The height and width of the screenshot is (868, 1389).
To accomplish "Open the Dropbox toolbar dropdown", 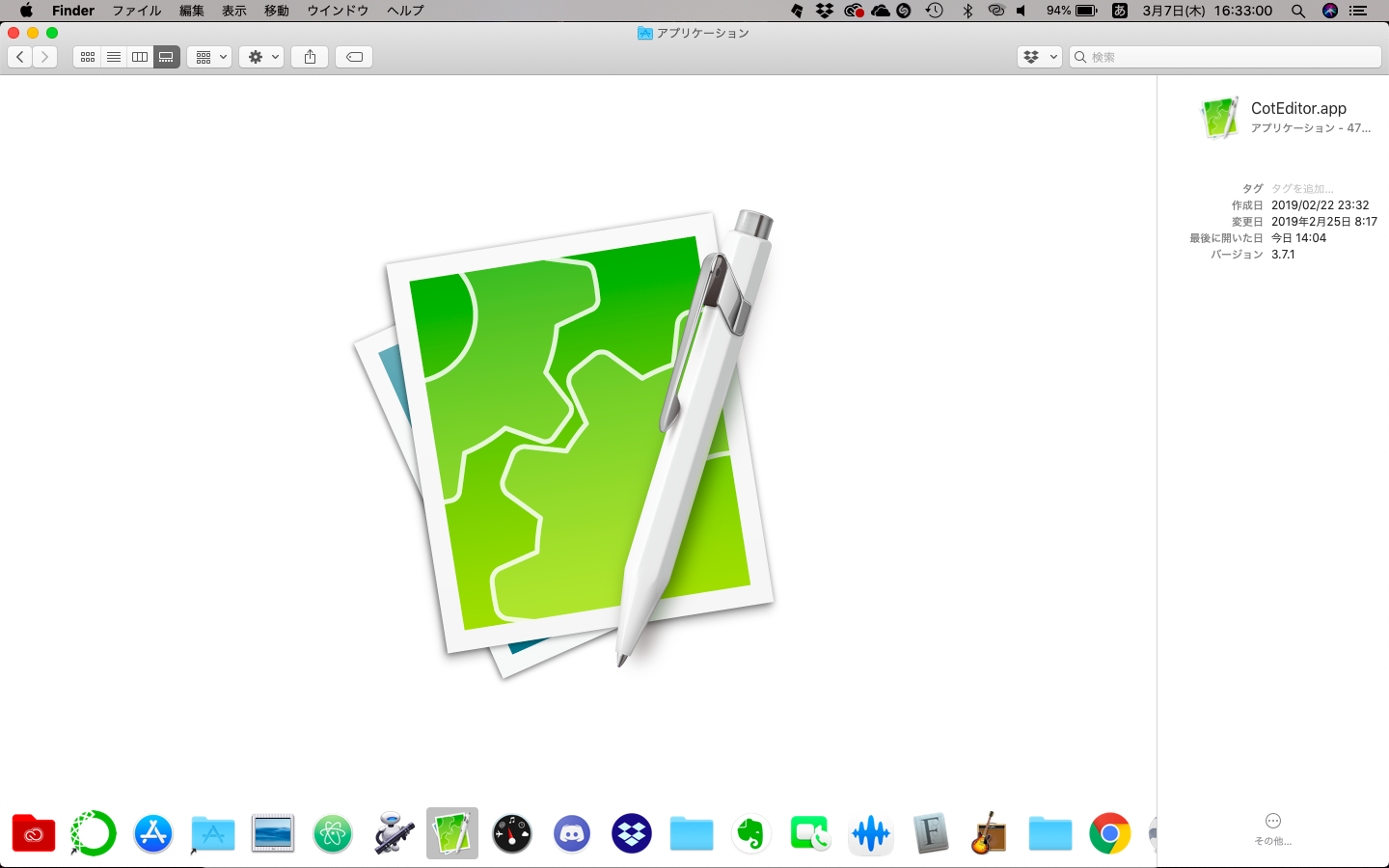I will point(1040,57).
